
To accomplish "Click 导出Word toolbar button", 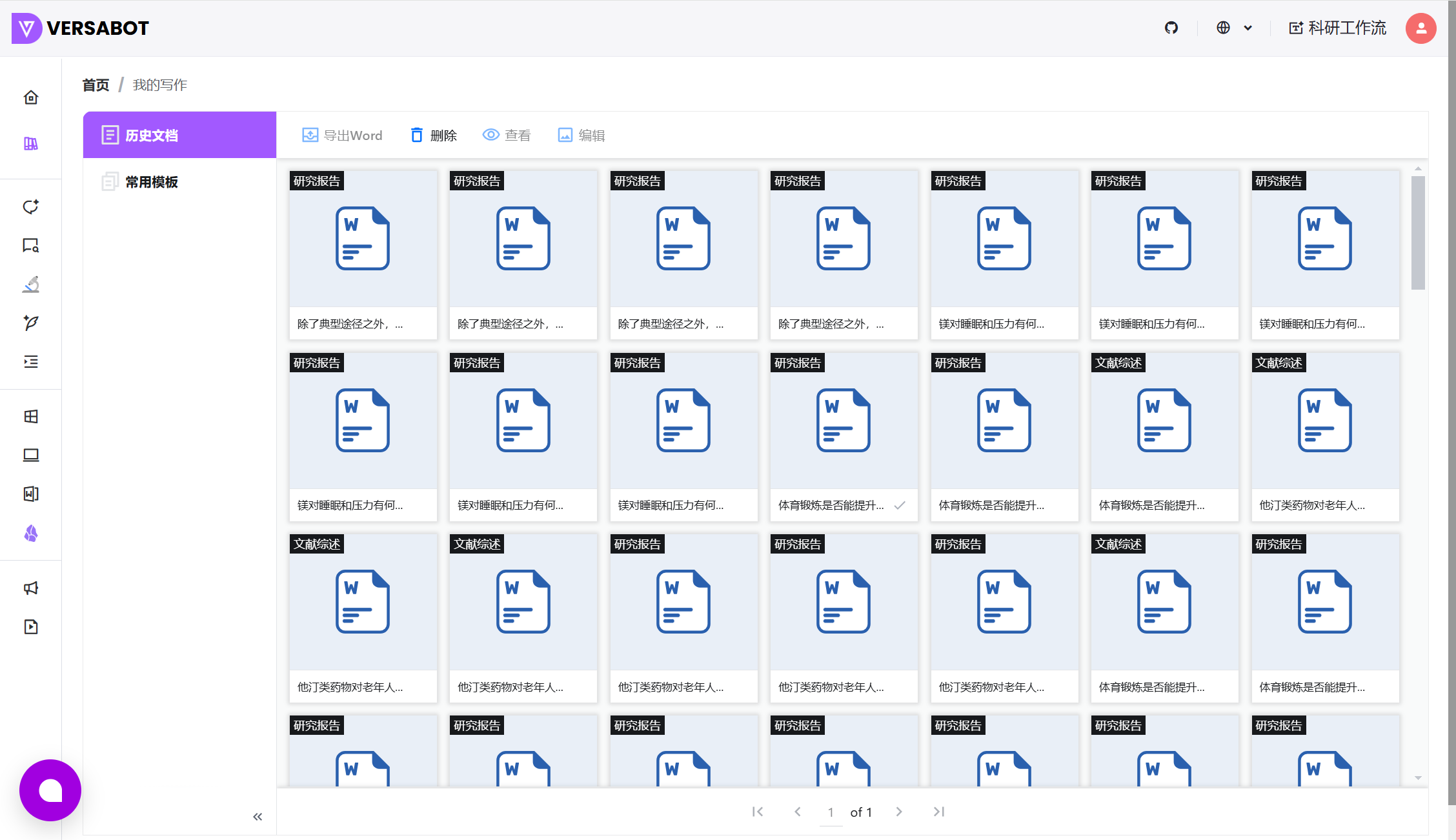I will pyautogui.click(x=342, y=135).
